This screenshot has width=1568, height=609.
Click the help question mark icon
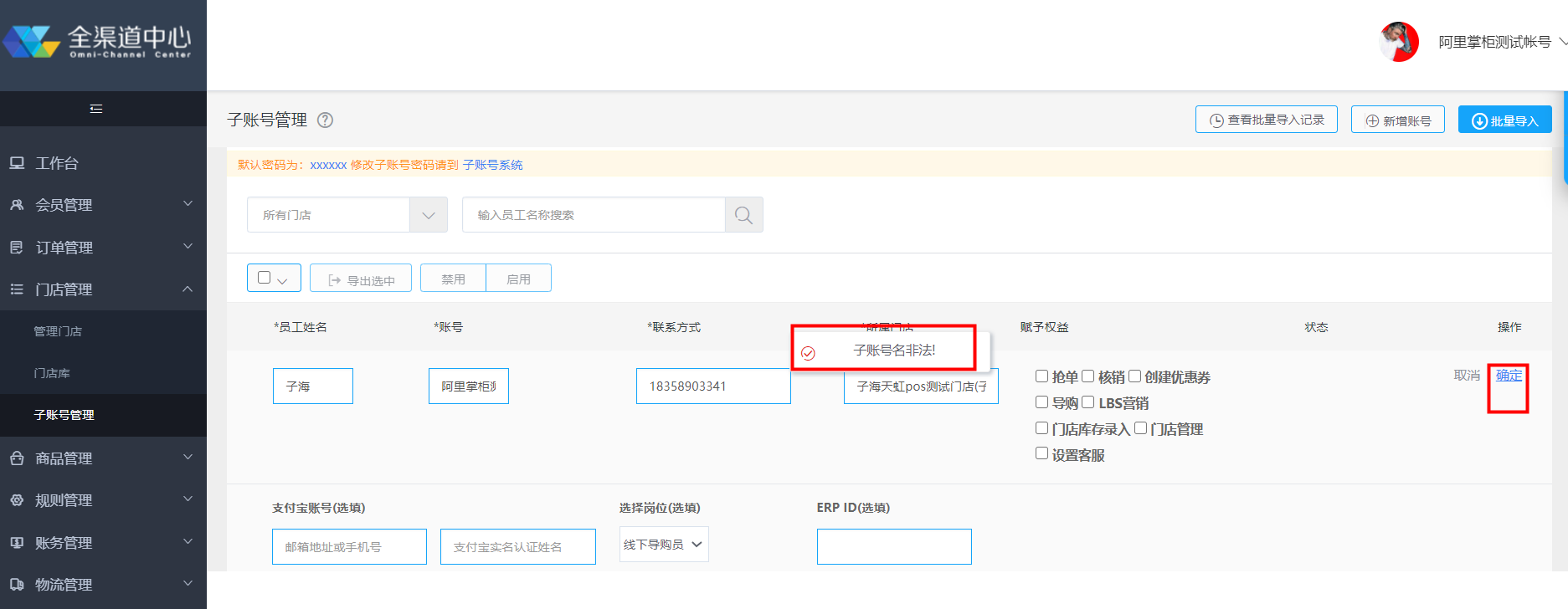pyautogui.click(x=326, y=120)
